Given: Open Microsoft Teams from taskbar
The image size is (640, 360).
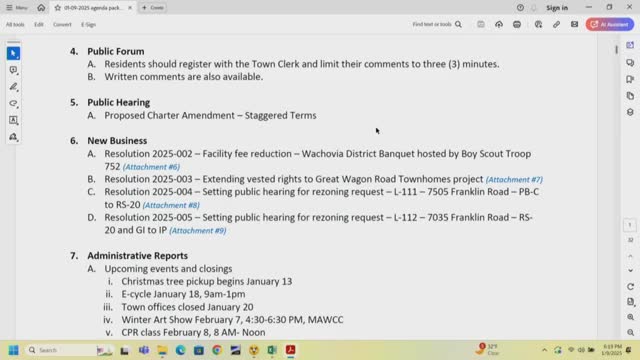Looking at the screenshot, I should click(x=144, y=350).
